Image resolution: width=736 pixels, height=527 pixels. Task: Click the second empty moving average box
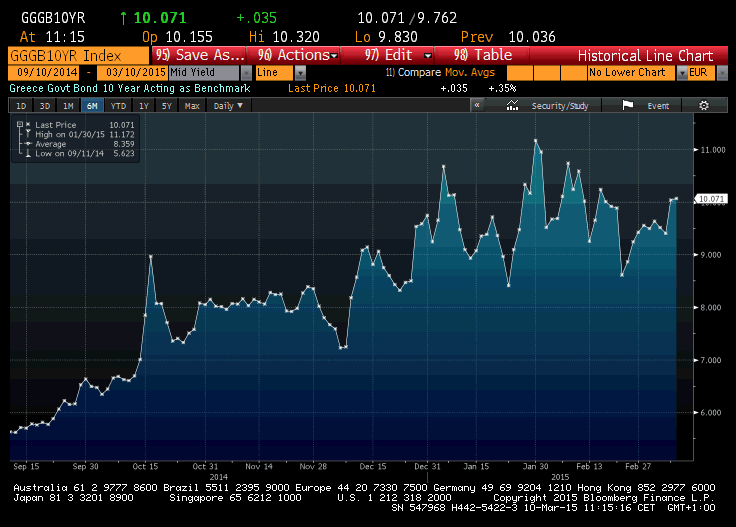[547, 73]
